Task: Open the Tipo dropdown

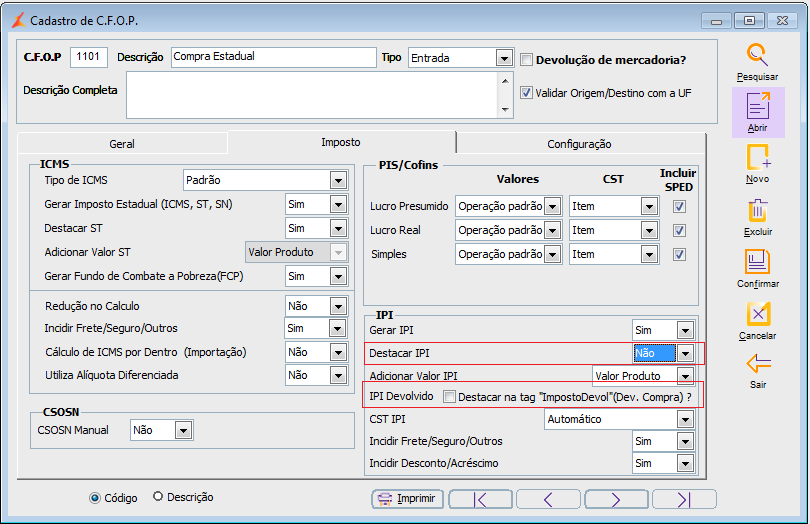Action: tap(504, 58)
